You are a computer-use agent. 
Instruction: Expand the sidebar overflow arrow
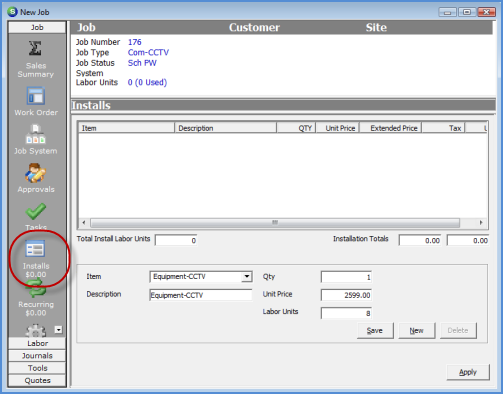58,330
